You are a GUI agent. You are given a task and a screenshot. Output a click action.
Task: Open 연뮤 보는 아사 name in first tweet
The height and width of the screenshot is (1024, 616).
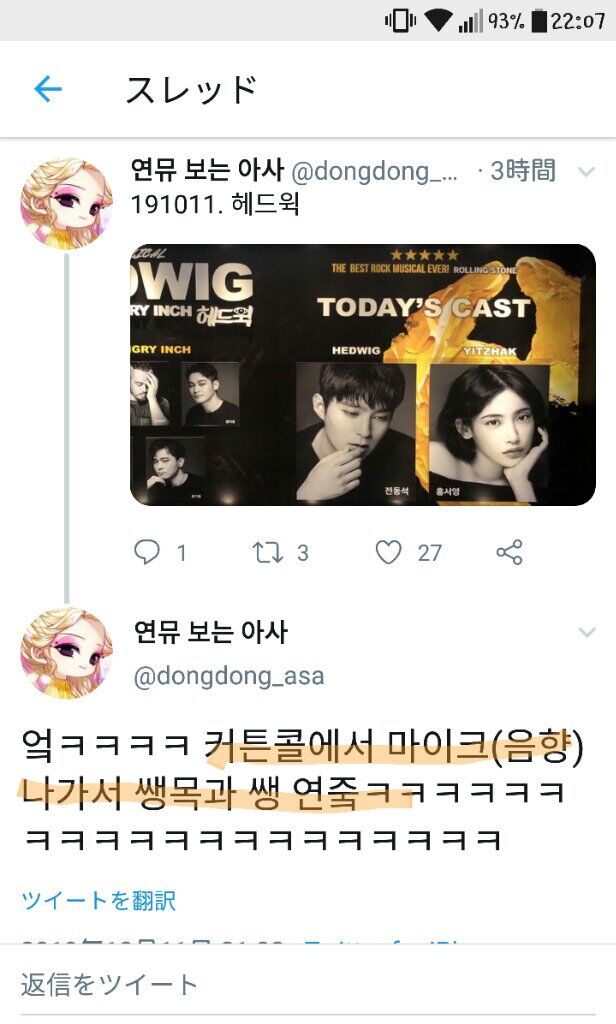(x=207, y=170)
